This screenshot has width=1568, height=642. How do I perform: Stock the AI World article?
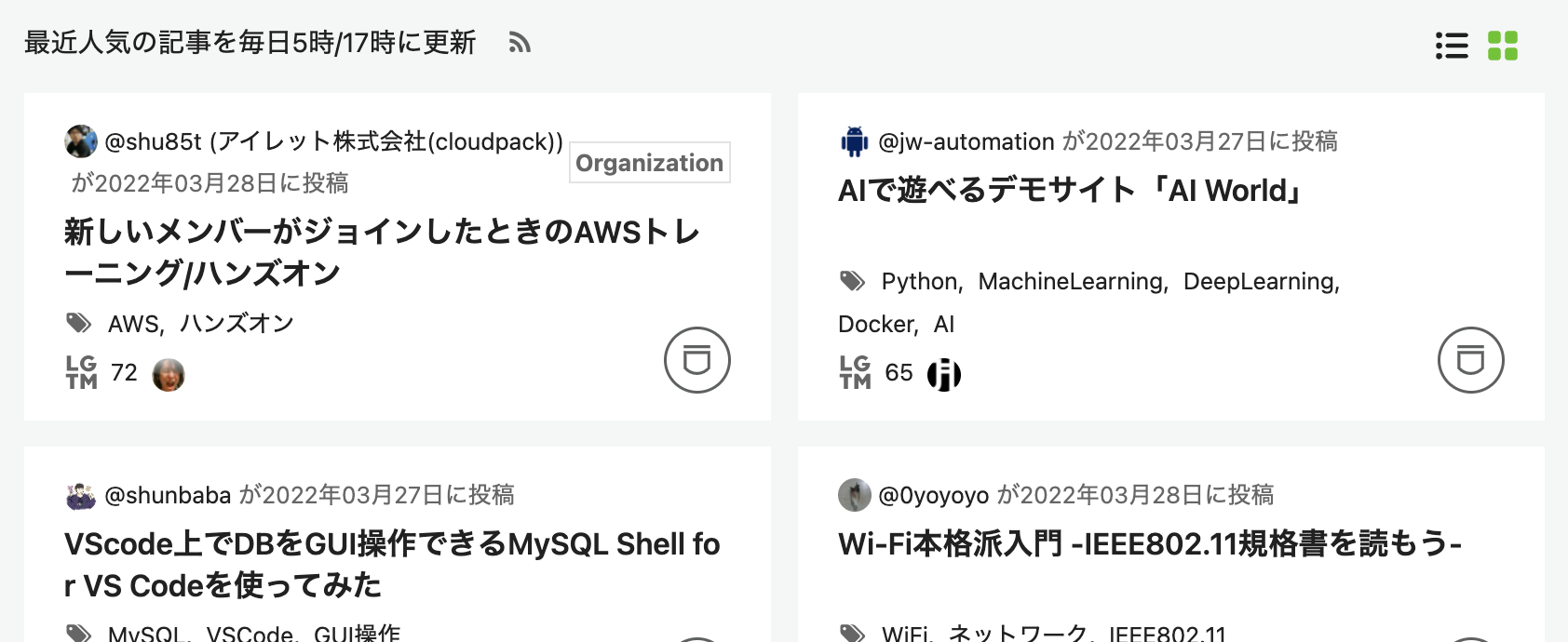point(1470,360)
